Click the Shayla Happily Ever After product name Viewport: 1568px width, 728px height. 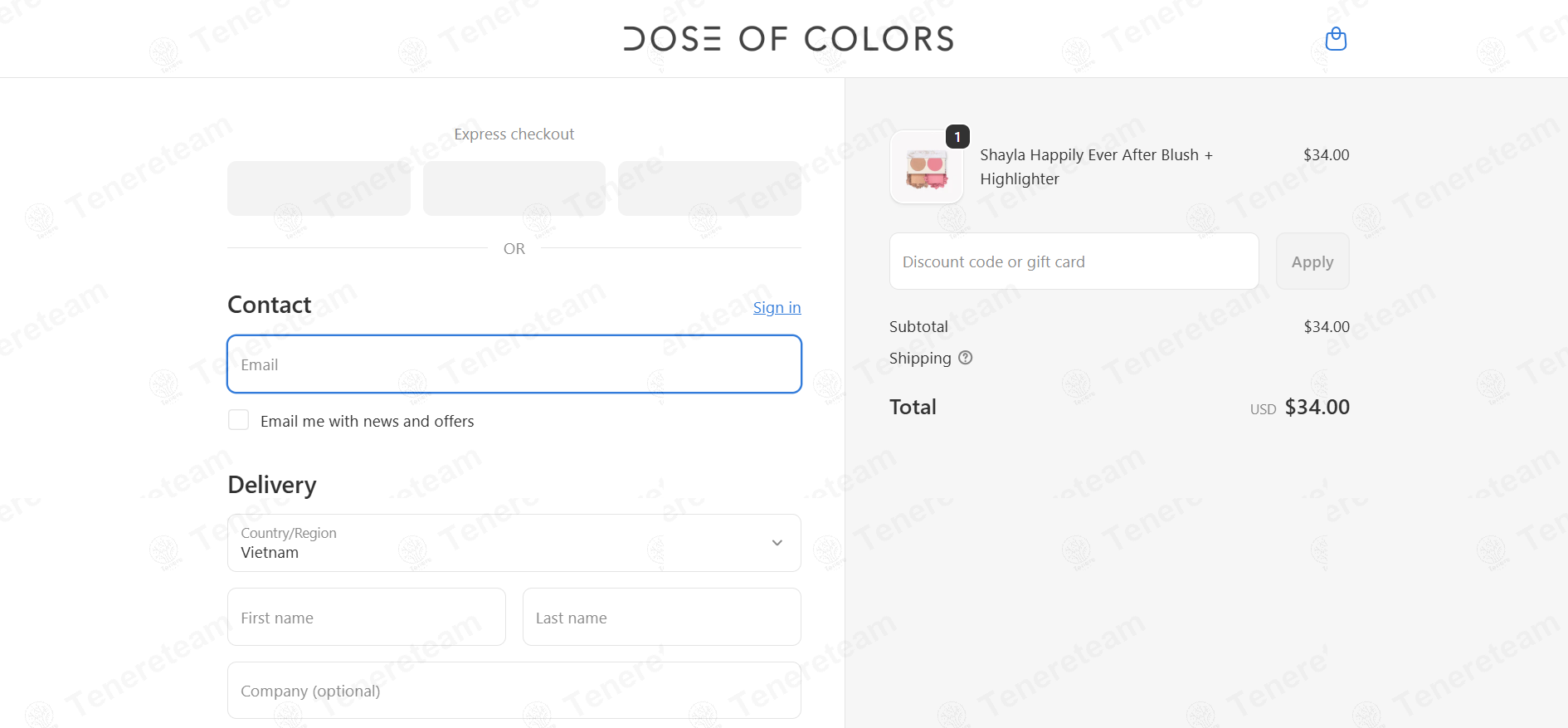tap(1096, 167)
